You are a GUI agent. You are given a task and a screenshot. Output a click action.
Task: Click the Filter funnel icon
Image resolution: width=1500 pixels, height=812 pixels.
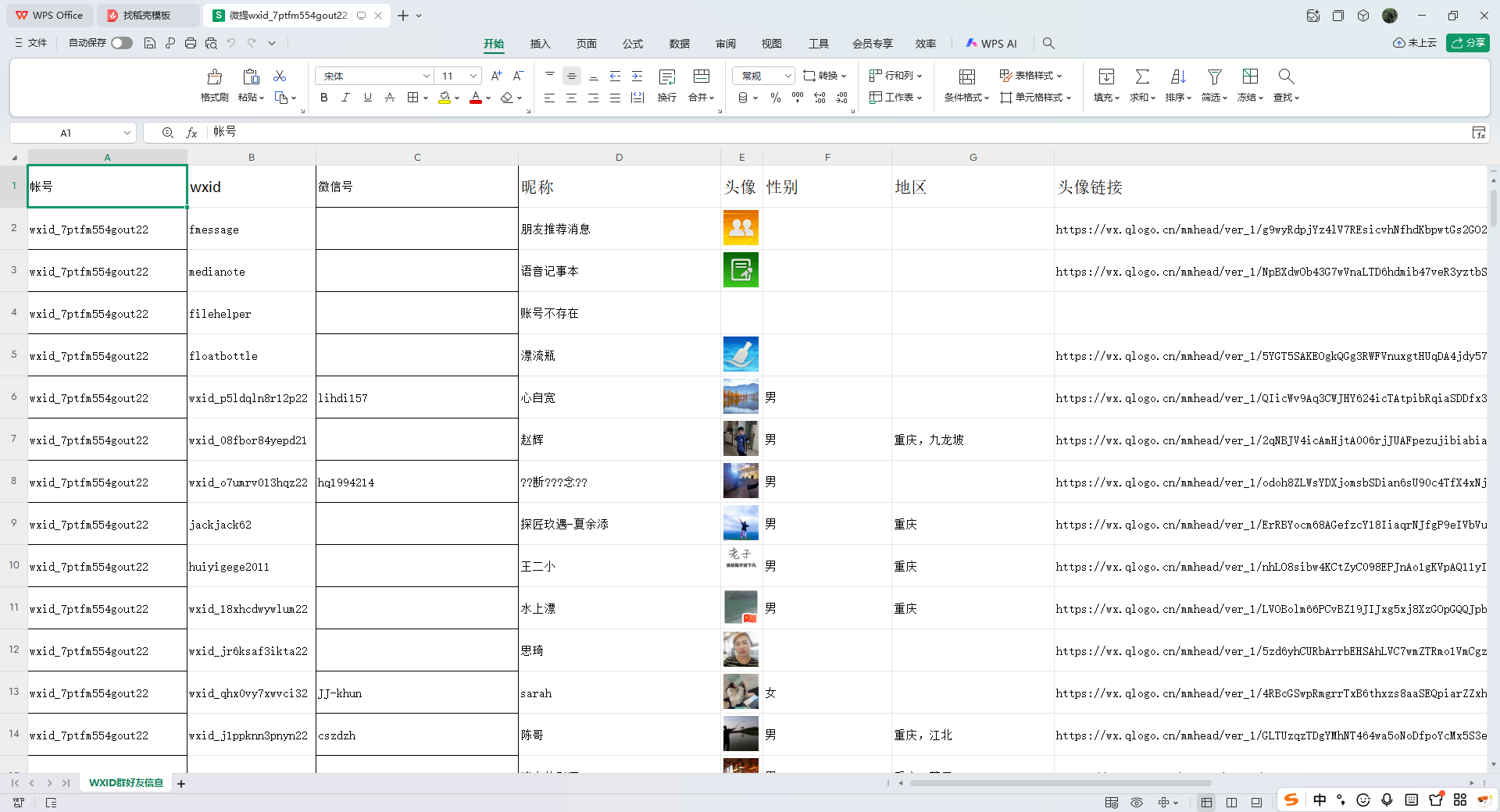point(1214,77)
